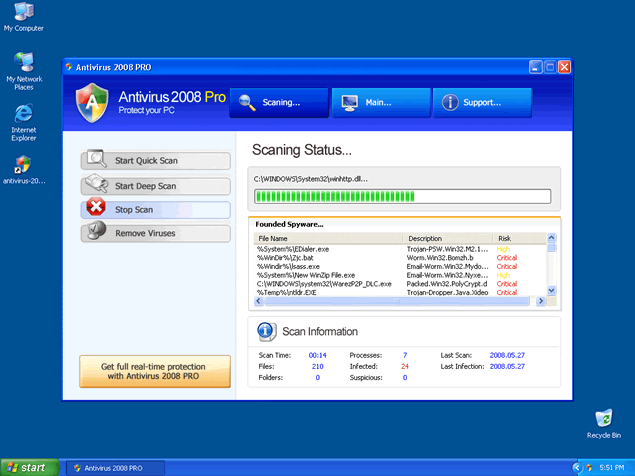The height and width of the screenshot is (476, 635).
Task: Launch Internet Explorer from the desktop
Action: click(24, 113)
